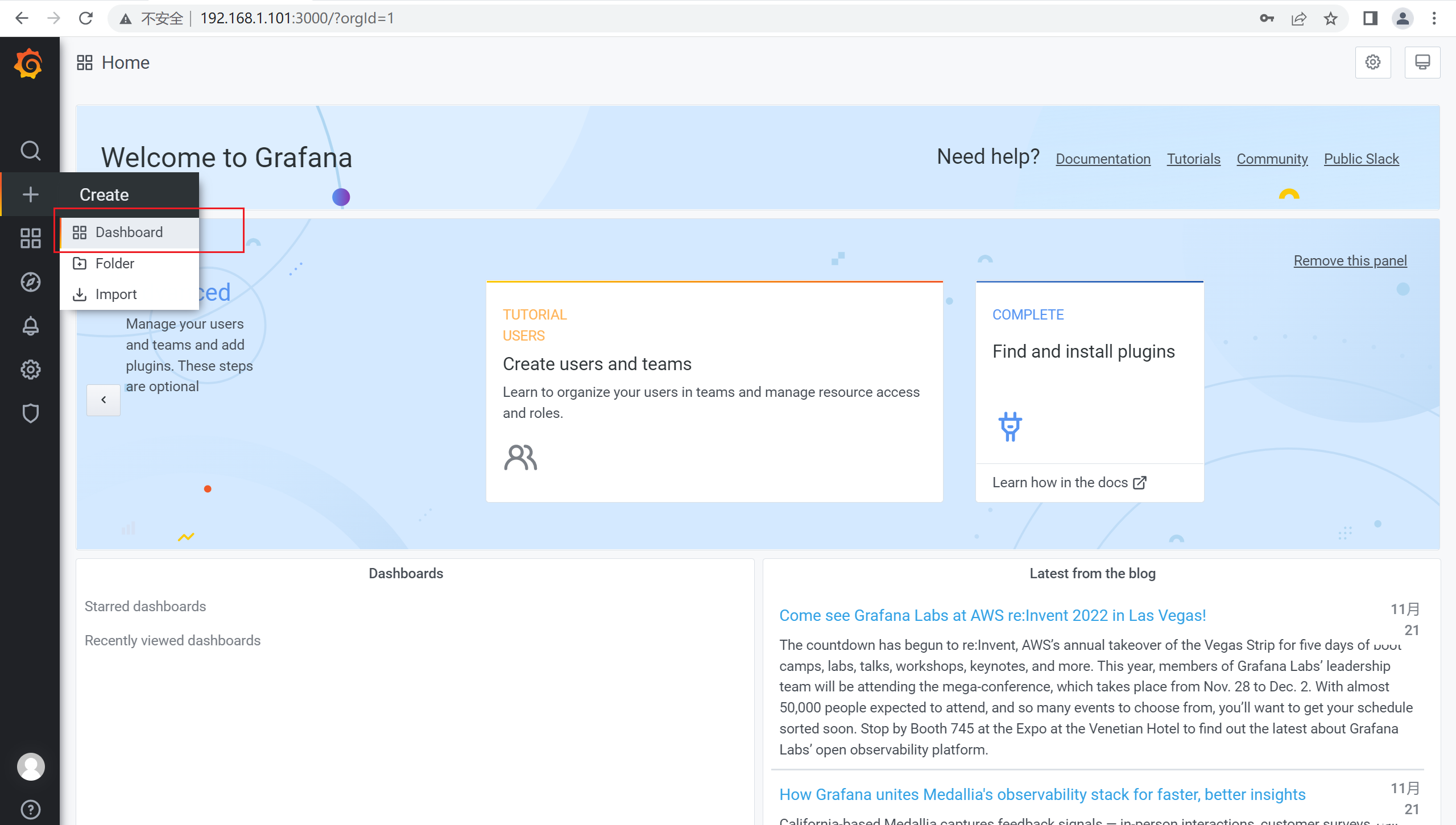Open the Help question mark icon
This screenshot has width=1456, height=825.
pyautogui.click(x=30, y=809)
